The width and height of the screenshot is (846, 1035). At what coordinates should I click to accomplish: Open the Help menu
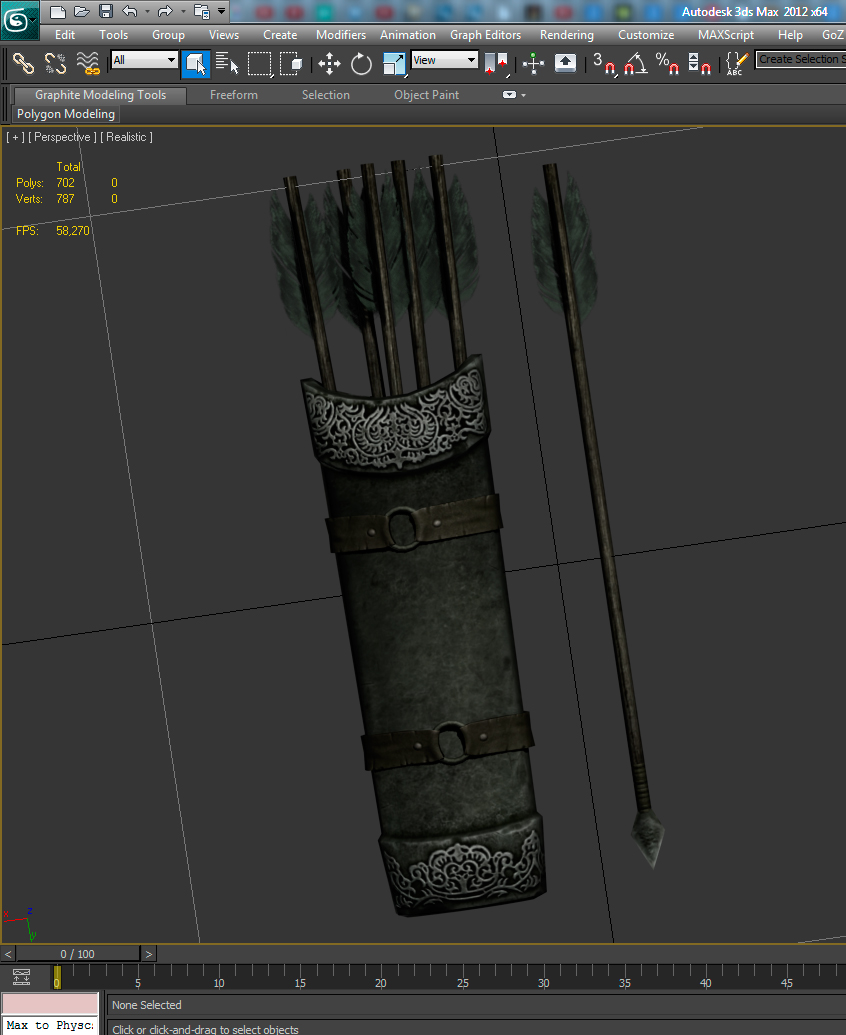(x=790, y=35)
